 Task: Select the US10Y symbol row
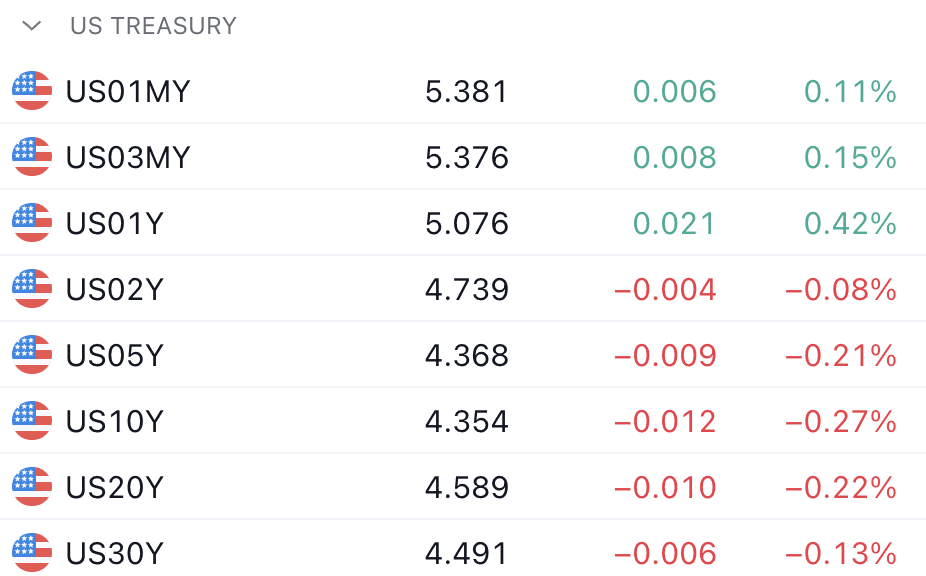(x=463, y=421)
